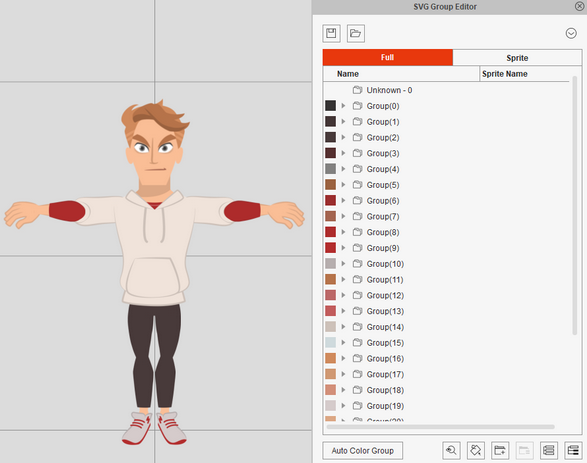
Task: Select the Group(7) row label
Action: pos(383,216)
